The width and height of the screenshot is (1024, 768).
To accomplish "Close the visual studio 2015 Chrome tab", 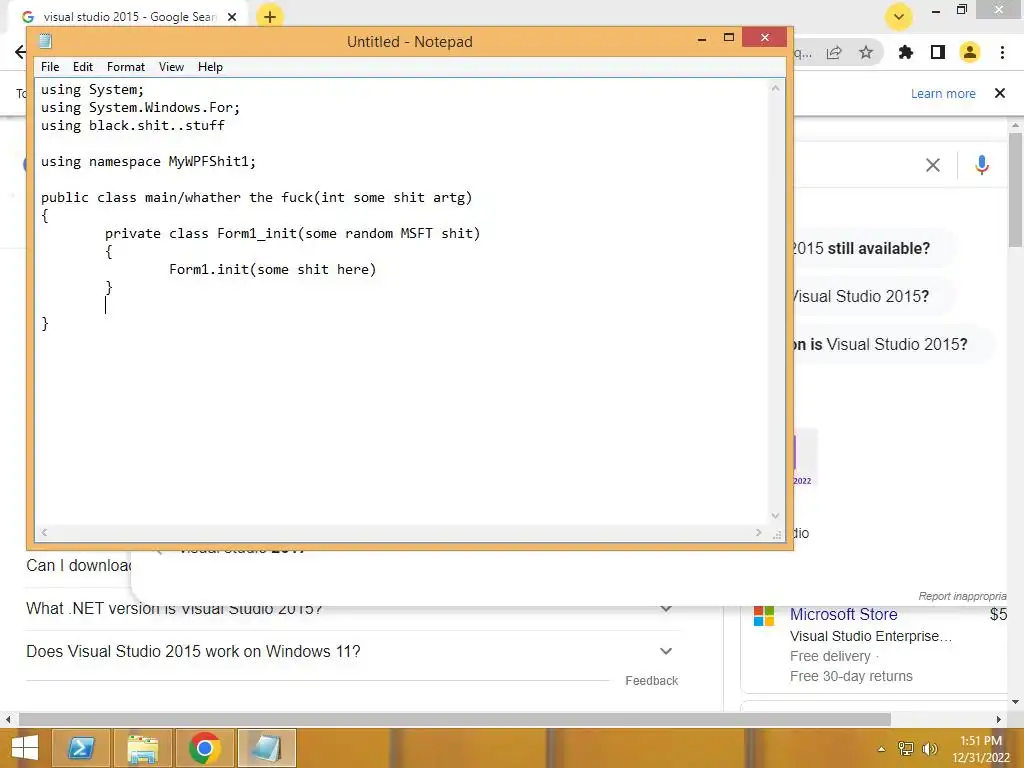I will coord(232,17).
